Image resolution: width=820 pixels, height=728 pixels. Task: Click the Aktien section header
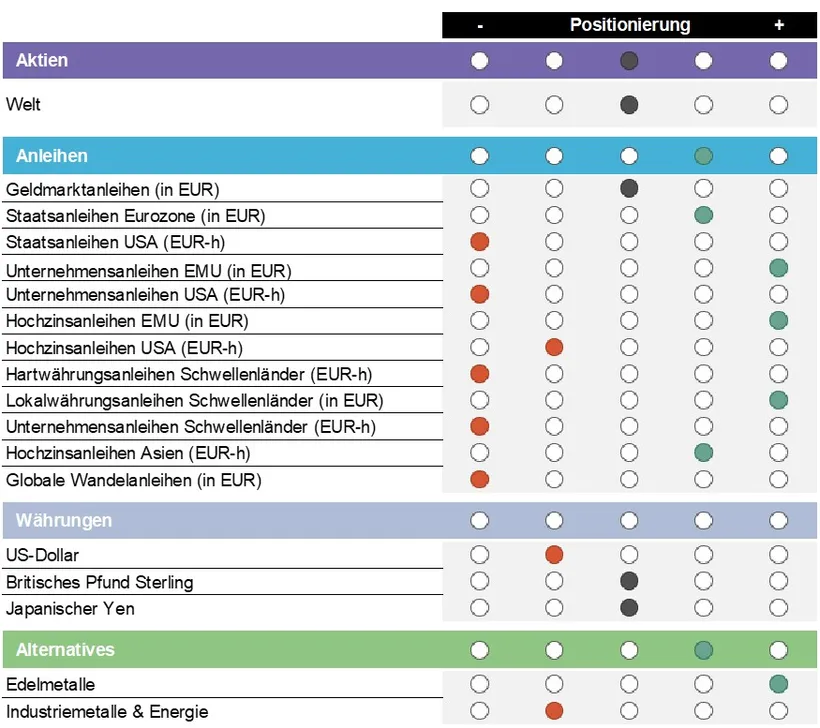(42, 61)
